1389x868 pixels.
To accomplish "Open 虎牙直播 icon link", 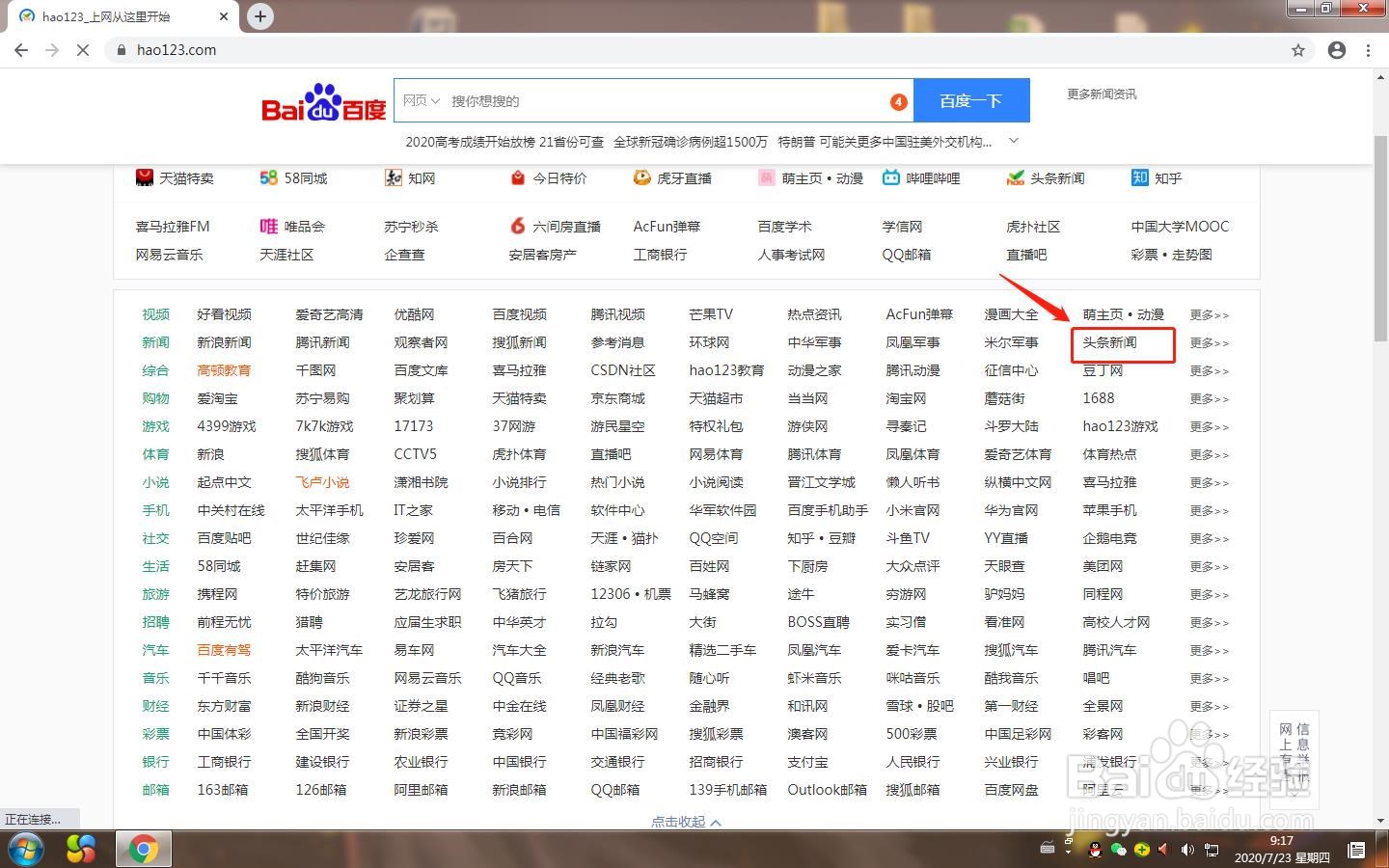I will pyautogui.click(x=642, y=177).
